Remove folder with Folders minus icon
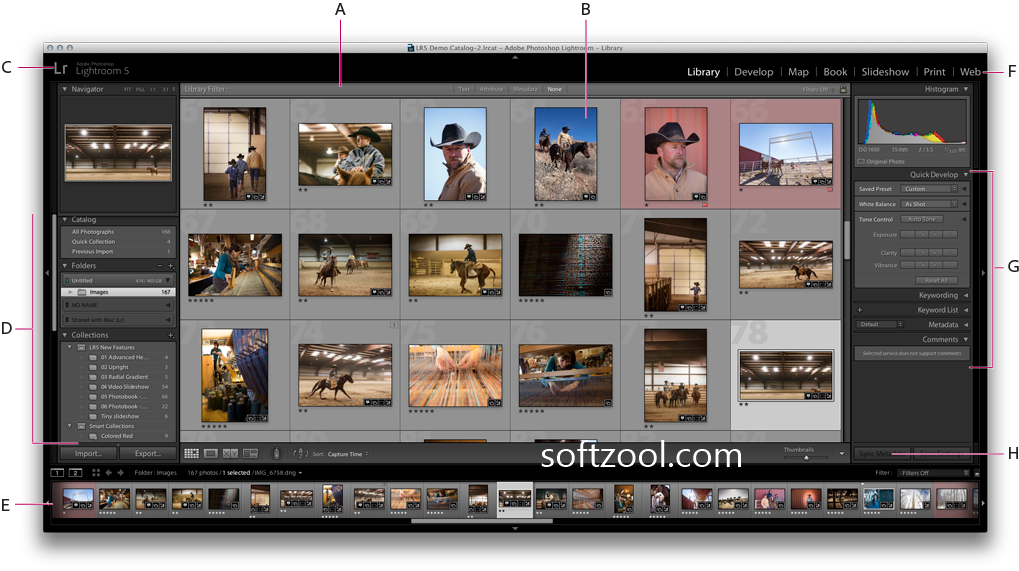1019x571 pixels. 160,266
